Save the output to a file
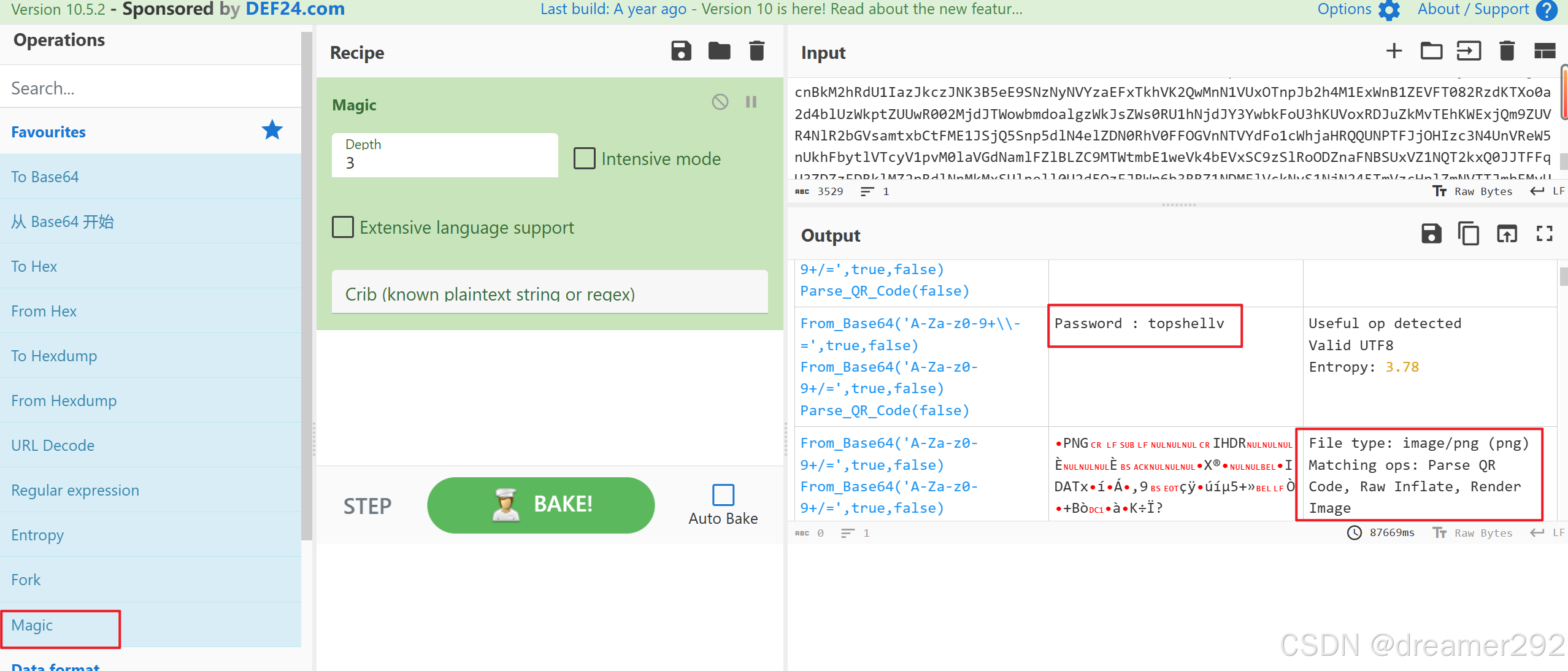Viewport: 1568px width, 671px height. tap(1431, 234)
